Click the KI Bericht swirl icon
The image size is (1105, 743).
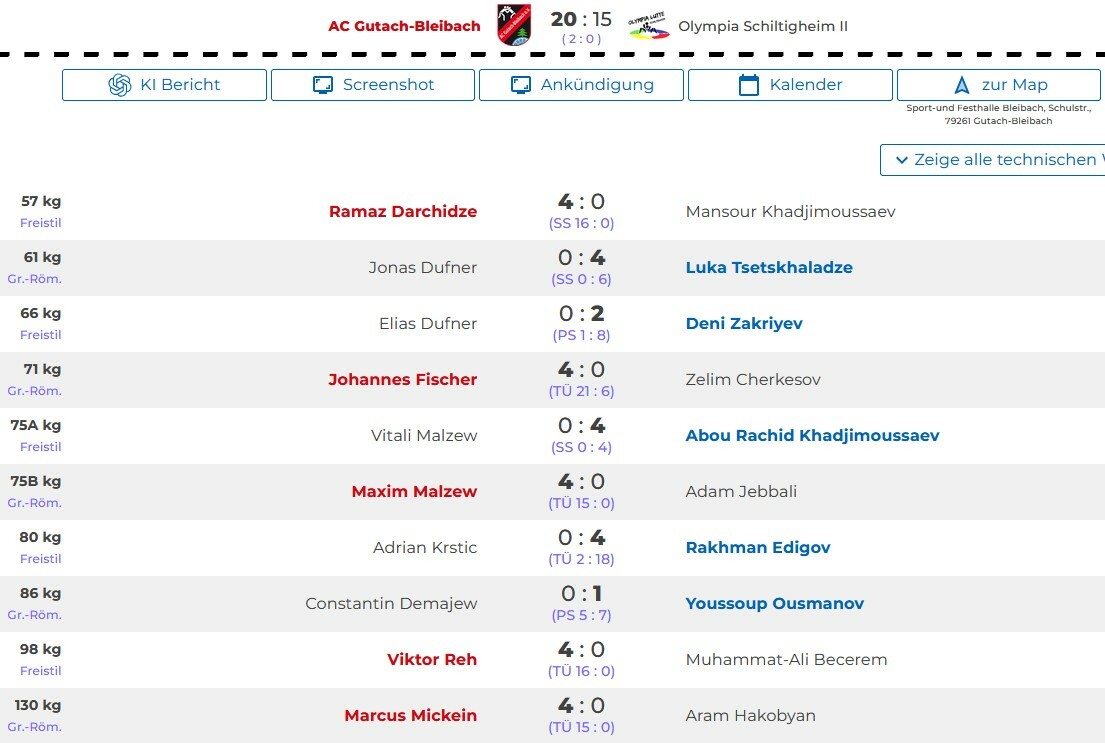tap(120, 85)
